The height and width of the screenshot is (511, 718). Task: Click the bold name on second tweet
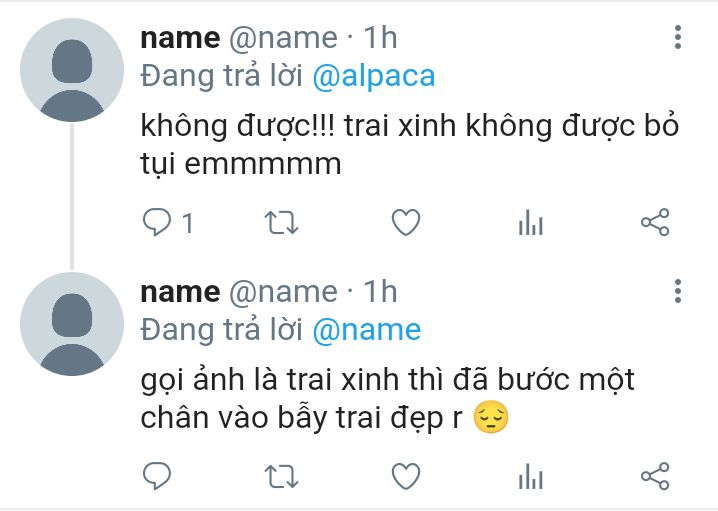coord(180,292)
